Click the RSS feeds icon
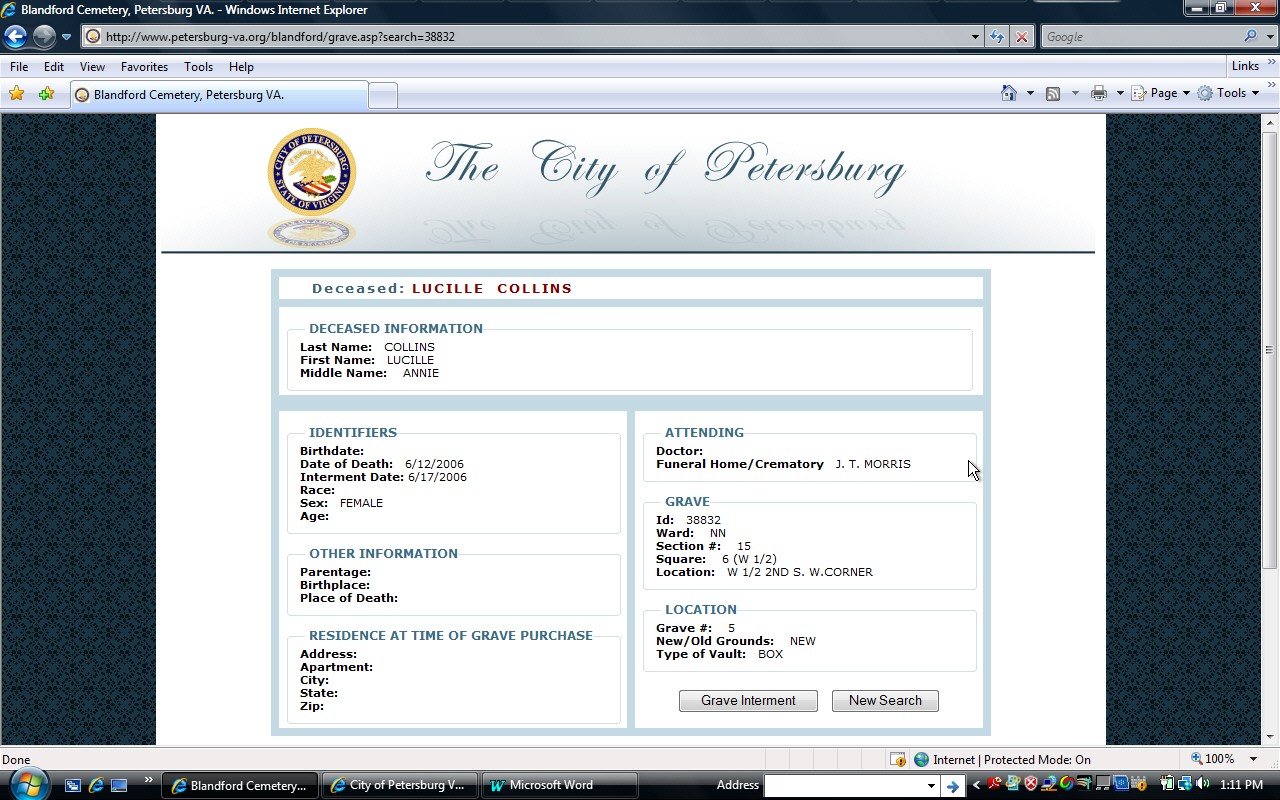1280x800 pixels. [1053, 93]
